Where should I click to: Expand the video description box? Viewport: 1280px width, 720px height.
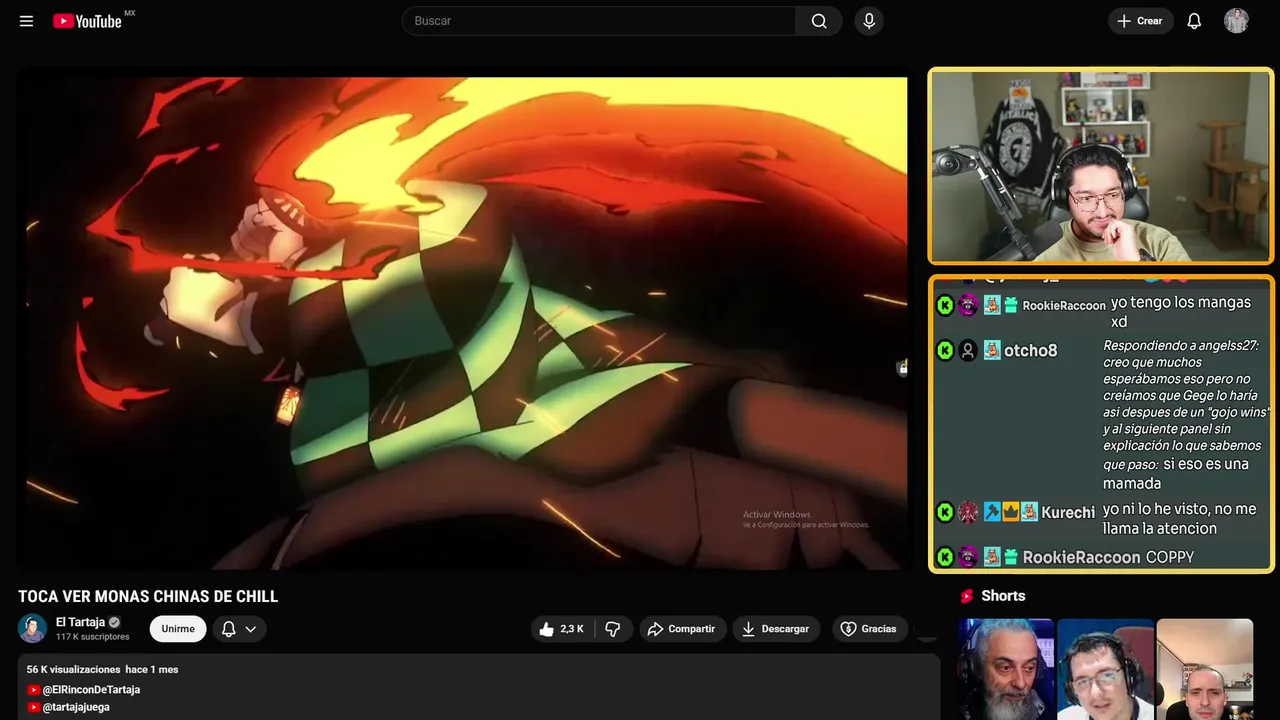pos(479,687)
